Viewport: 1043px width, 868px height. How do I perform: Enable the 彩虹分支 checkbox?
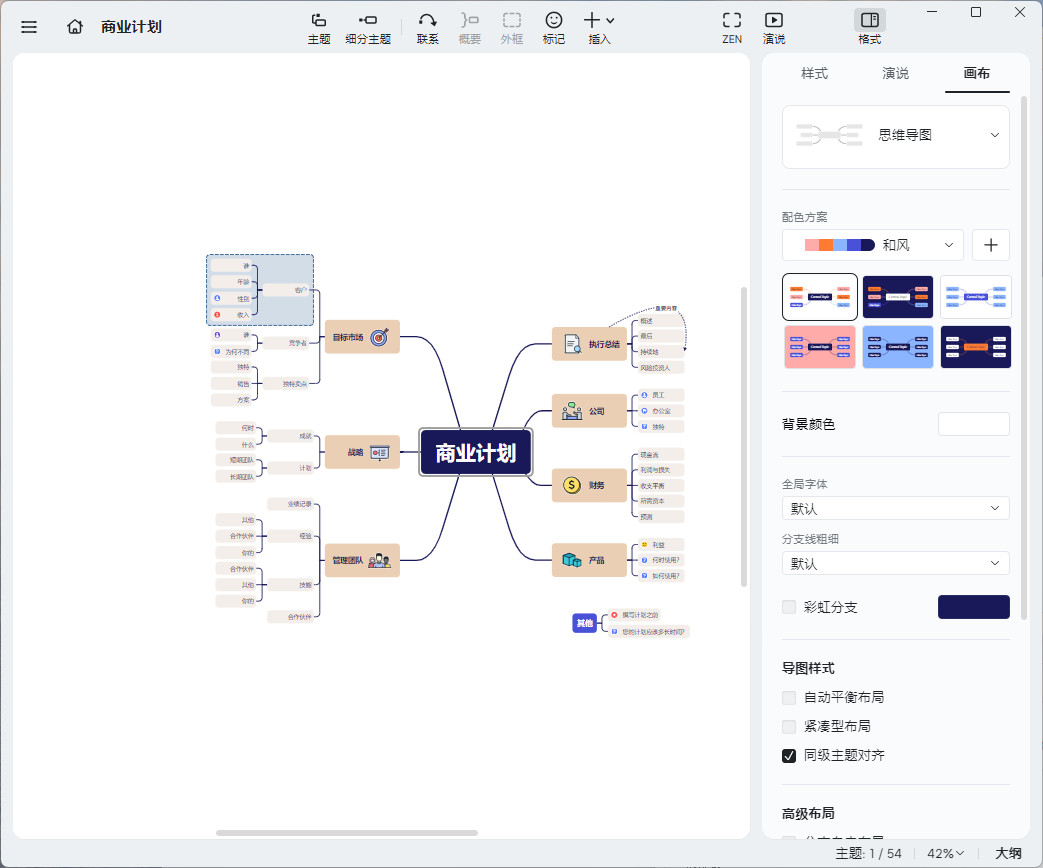tap(789, 607)
